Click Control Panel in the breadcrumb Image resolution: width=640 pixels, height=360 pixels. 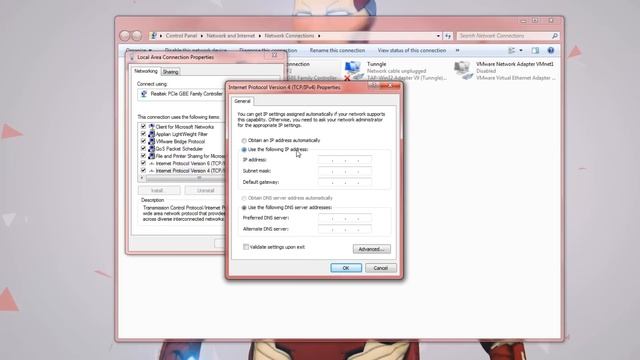coord(181,36)
